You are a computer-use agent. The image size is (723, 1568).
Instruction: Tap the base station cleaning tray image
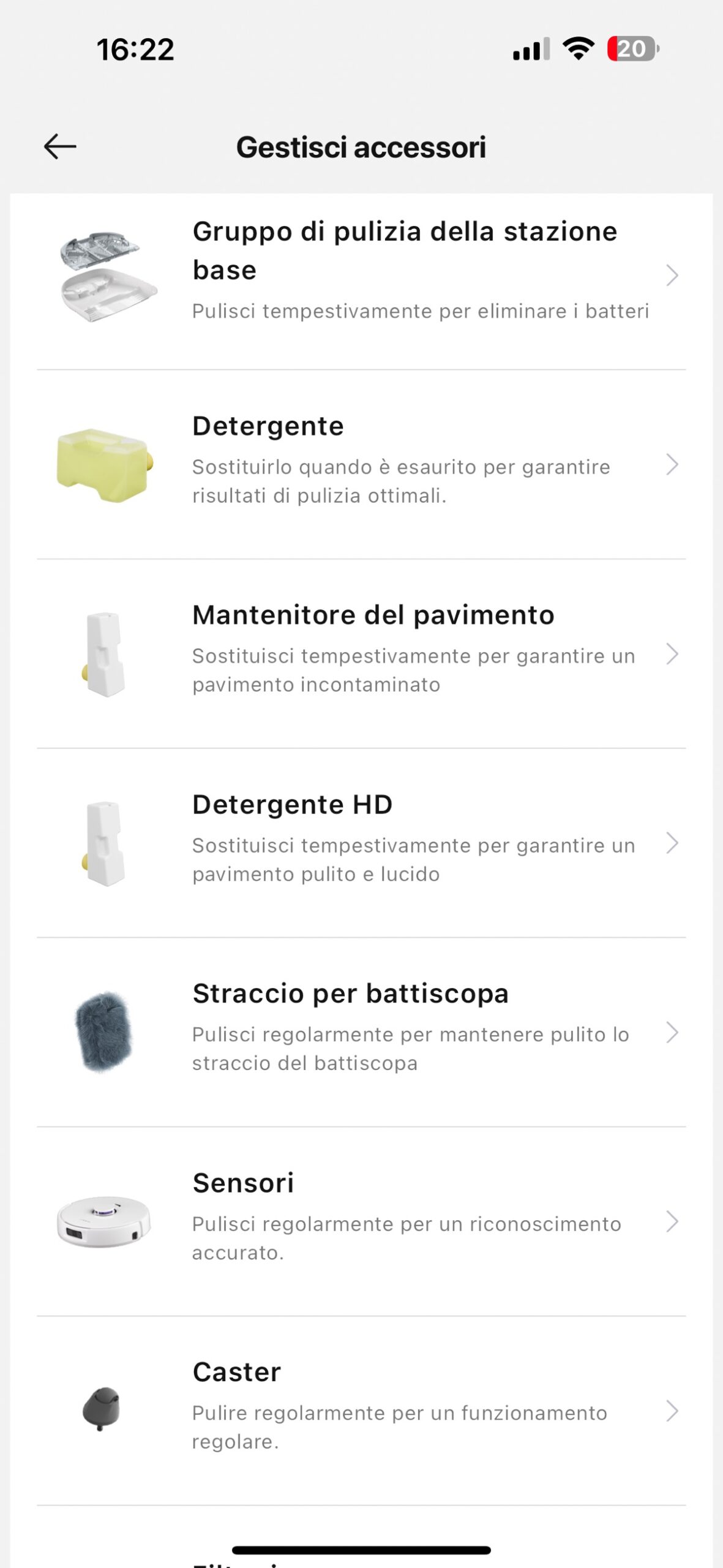coord(105,276)
